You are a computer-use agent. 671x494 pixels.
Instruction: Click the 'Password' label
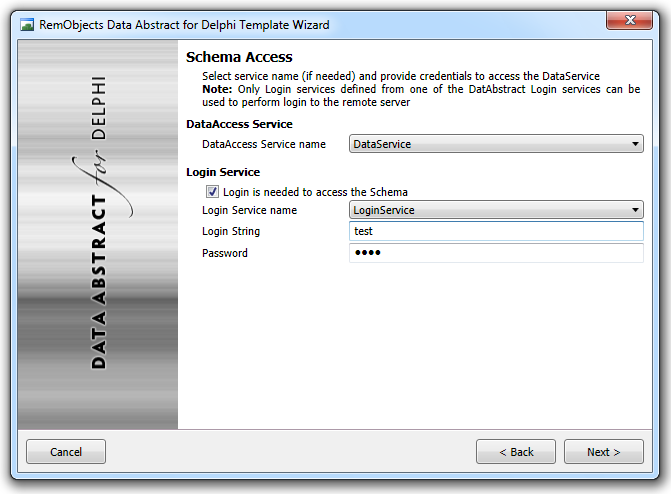[225, 253]
